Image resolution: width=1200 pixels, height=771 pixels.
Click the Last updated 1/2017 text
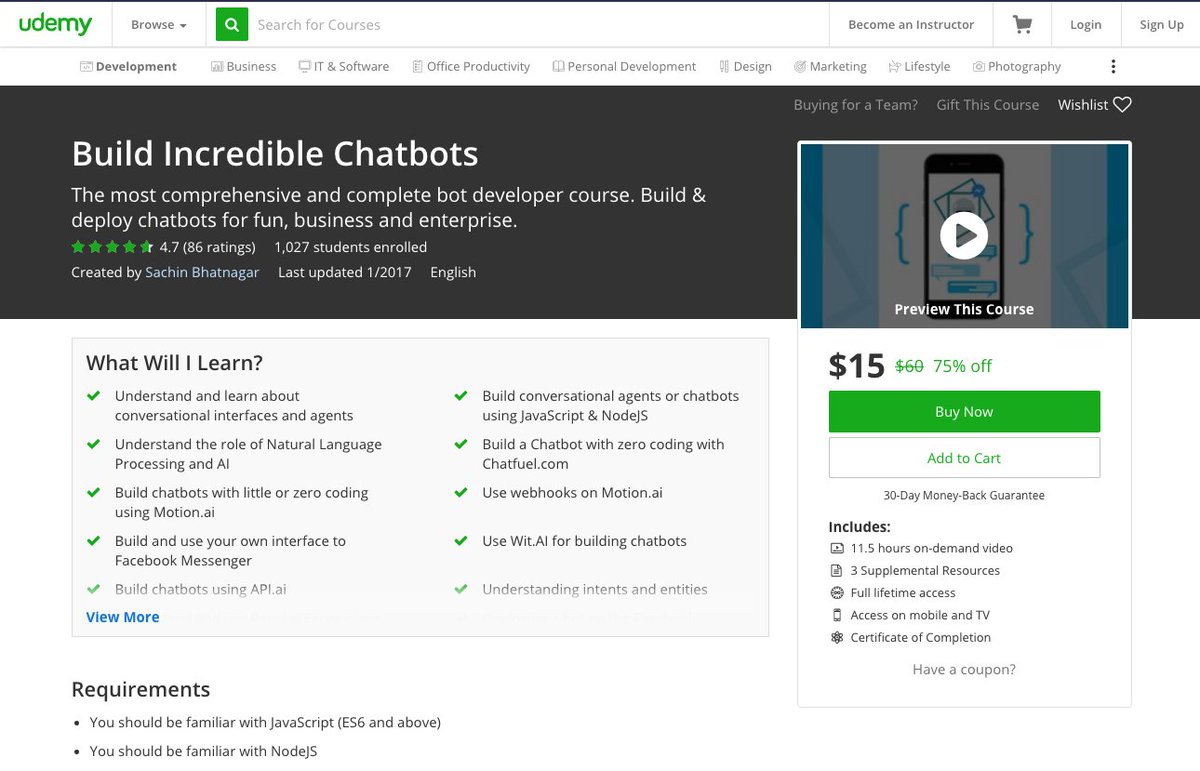point(344,272)
